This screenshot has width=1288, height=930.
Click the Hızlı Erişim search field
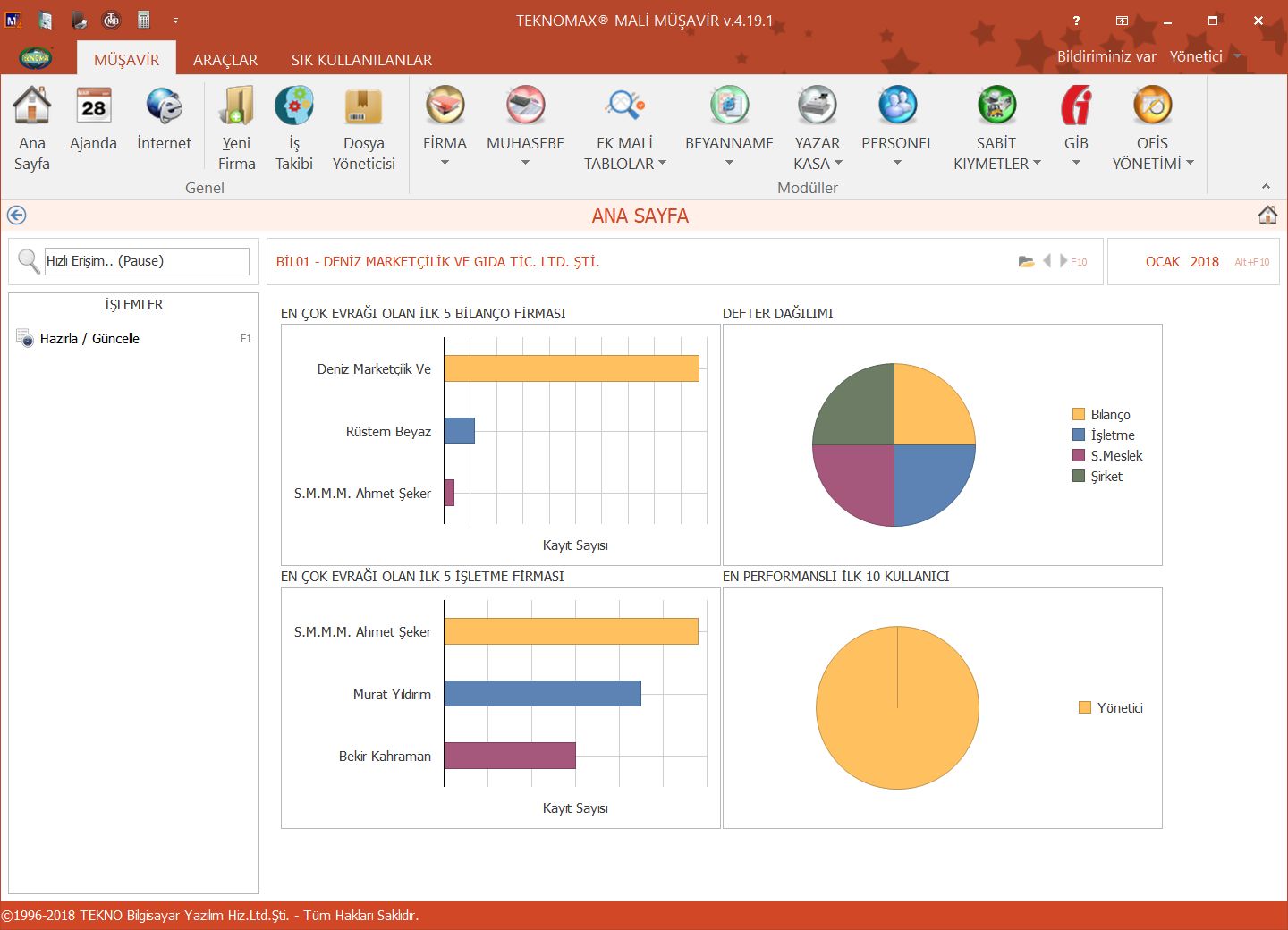point(147,261)
